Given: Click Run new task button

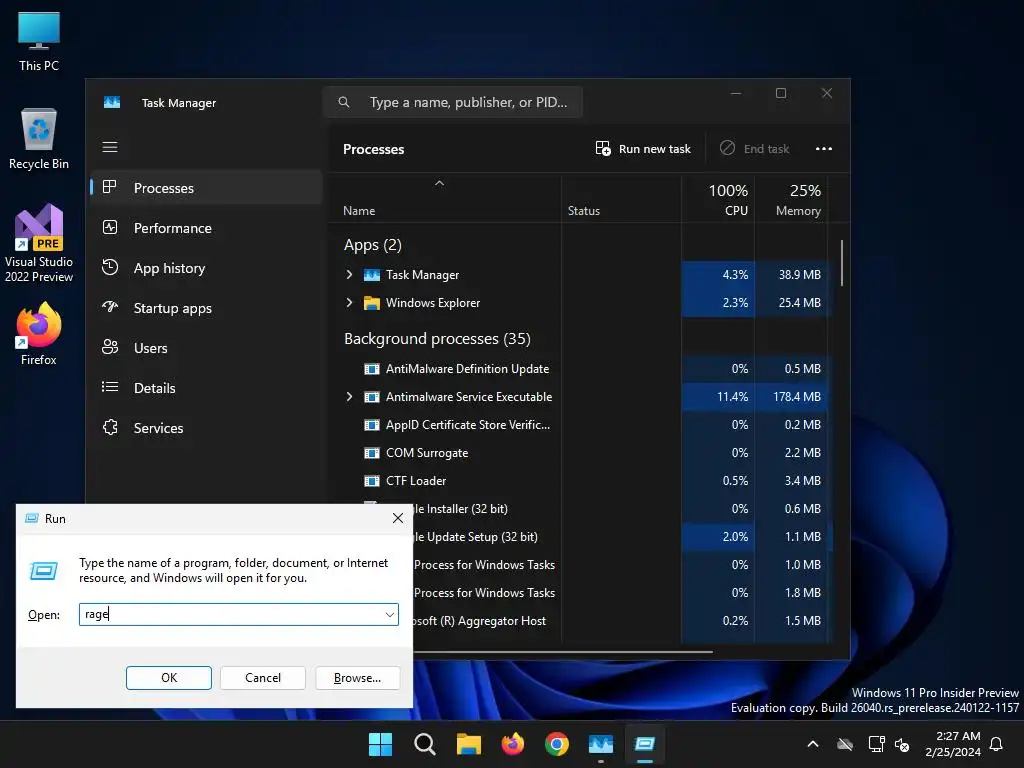Looking at the screenshot, I should coord(643,149).
